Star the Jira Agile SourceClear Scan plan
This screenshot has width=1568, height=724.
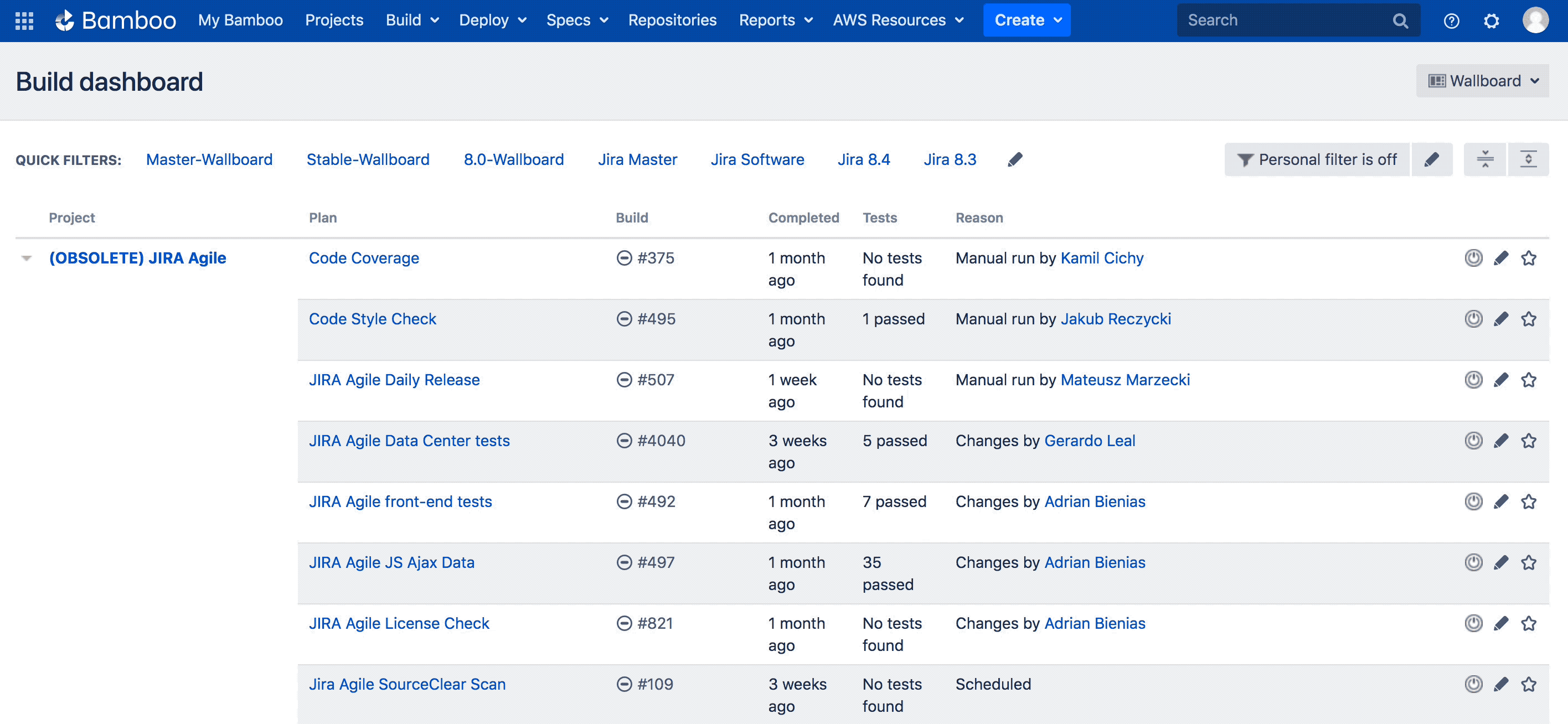1529,684
